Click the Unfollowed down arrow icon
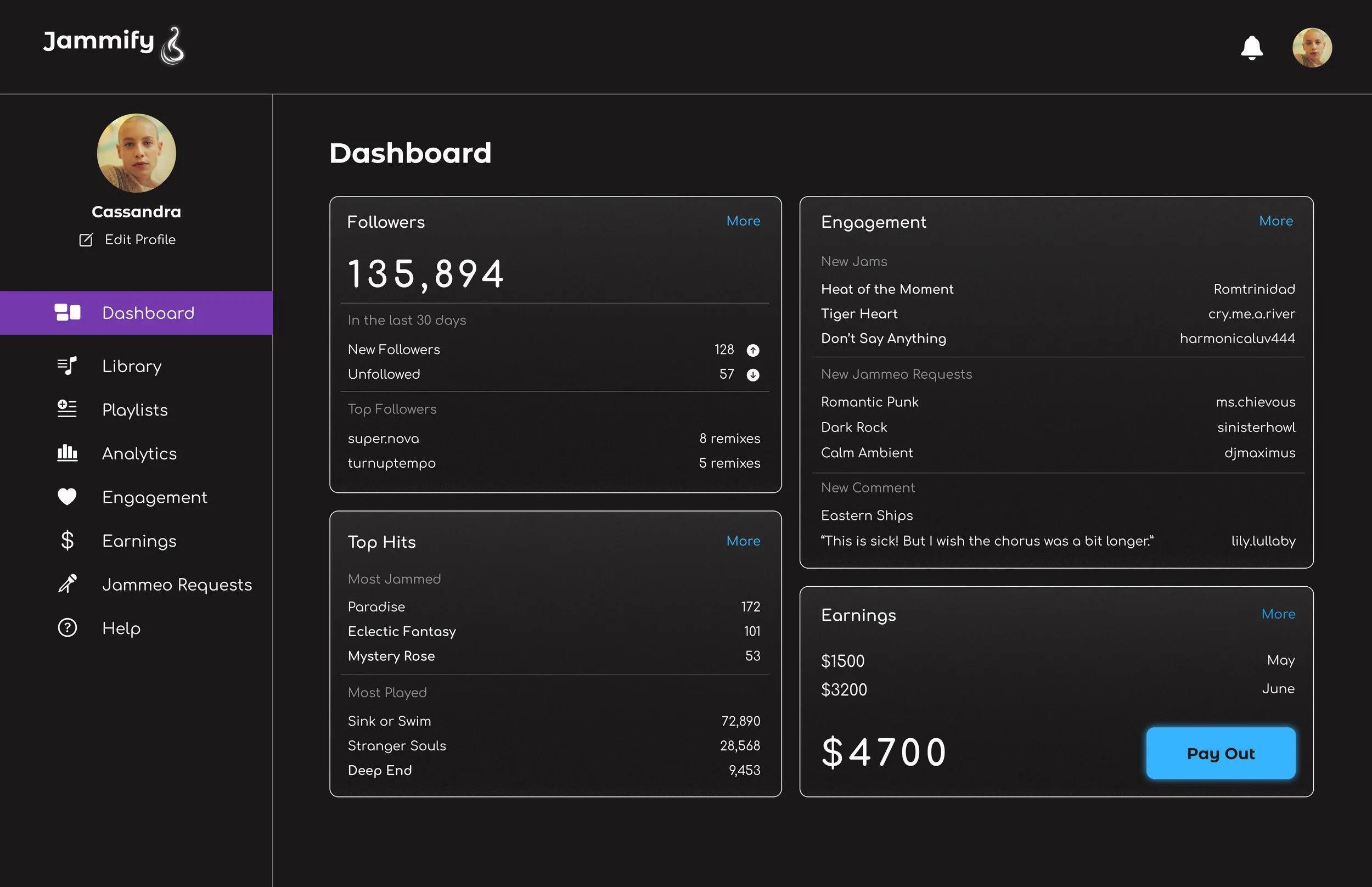Image resolution: width=1372 pixels, height=887 pixels. [x=752, y=375]
